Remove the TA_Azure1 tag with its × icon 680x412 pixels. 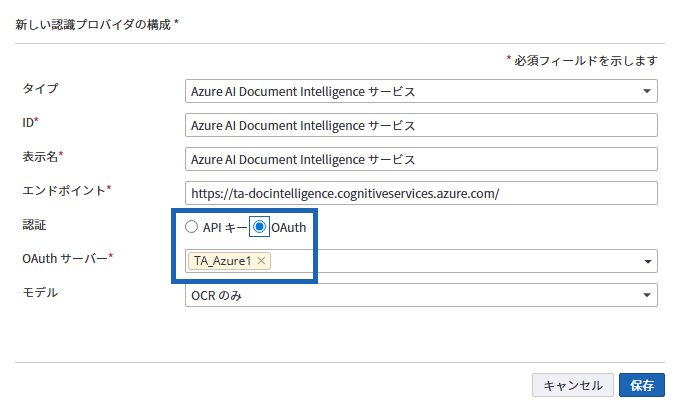(x=261, y=261)
